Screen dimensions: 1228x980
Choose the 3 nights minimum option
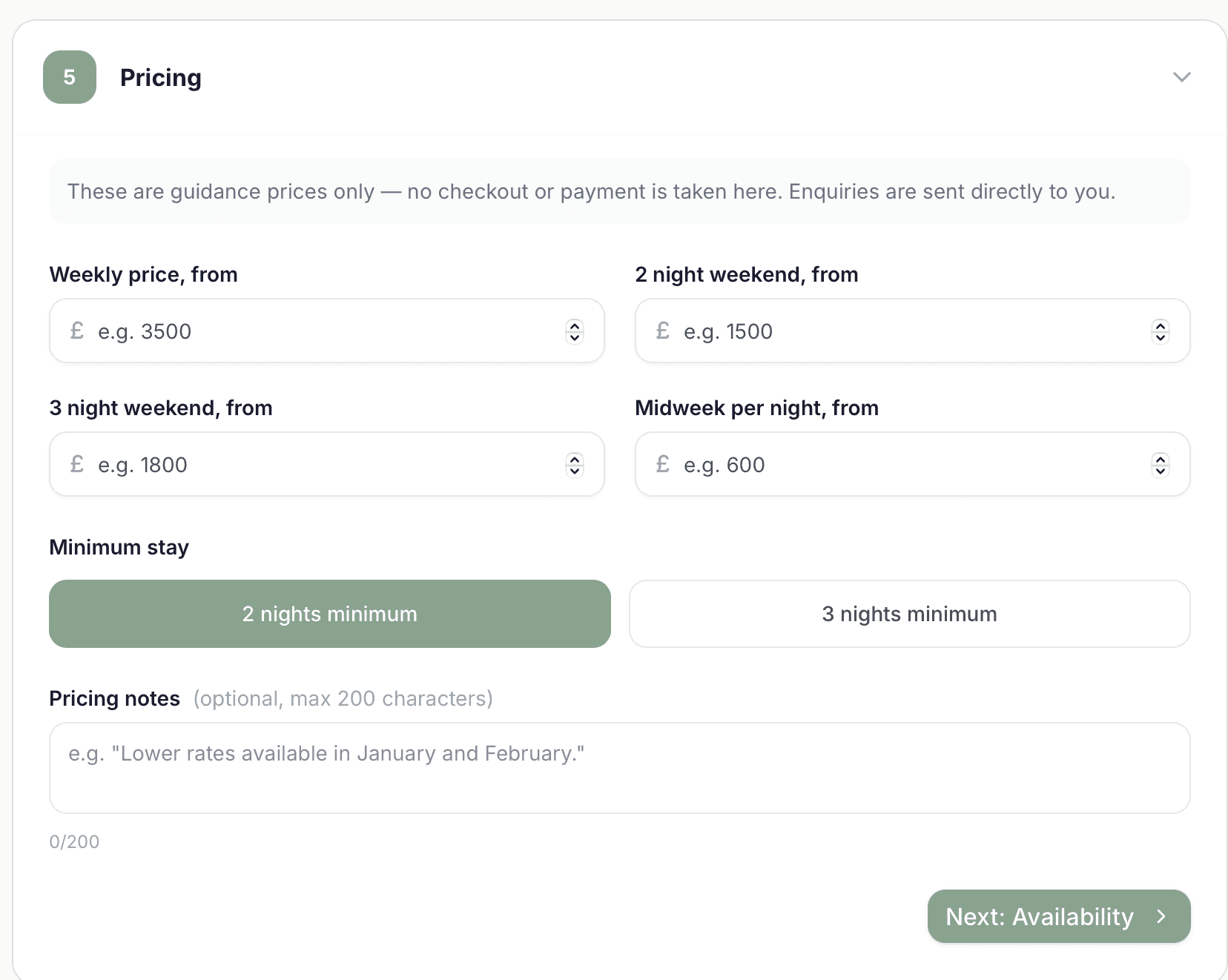(909, 614)
